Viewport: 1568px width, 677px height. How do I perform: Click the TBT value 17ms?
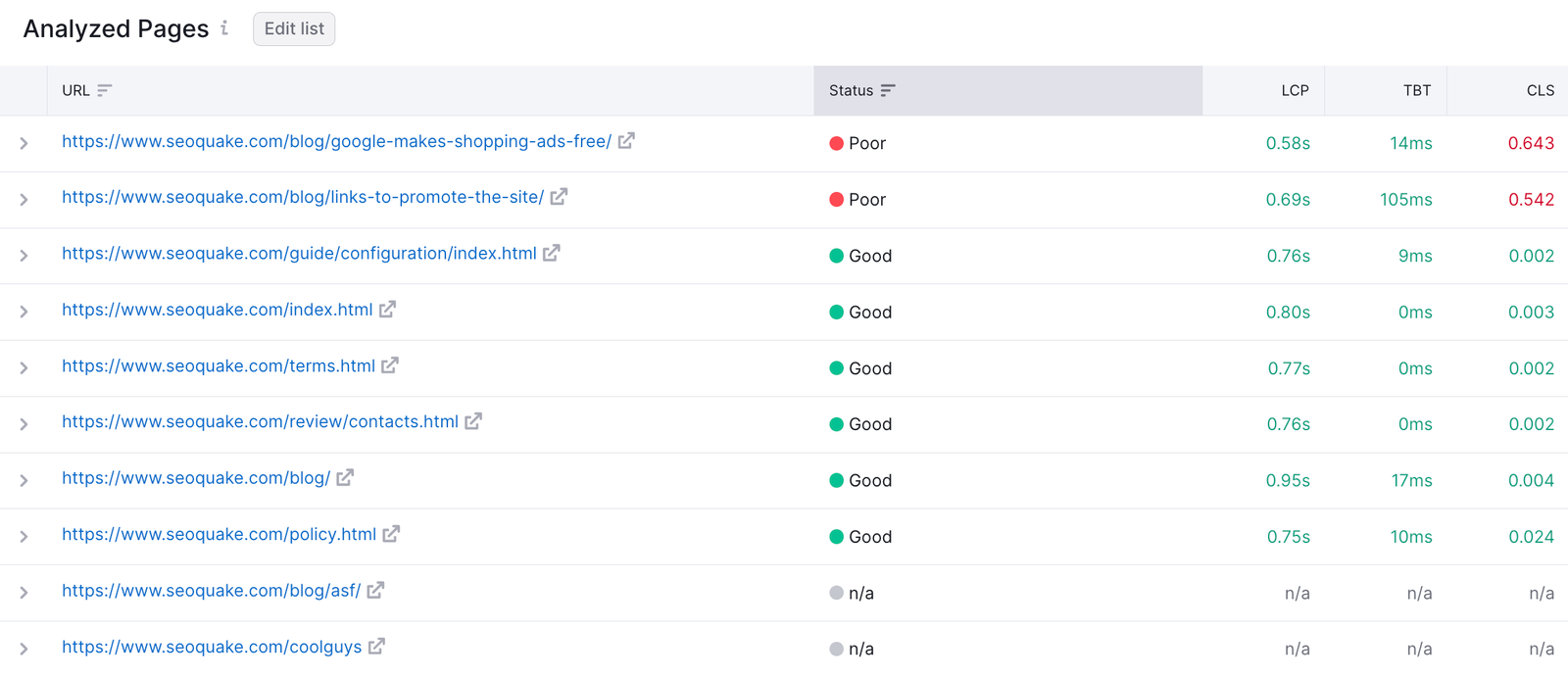[1412, 480]
